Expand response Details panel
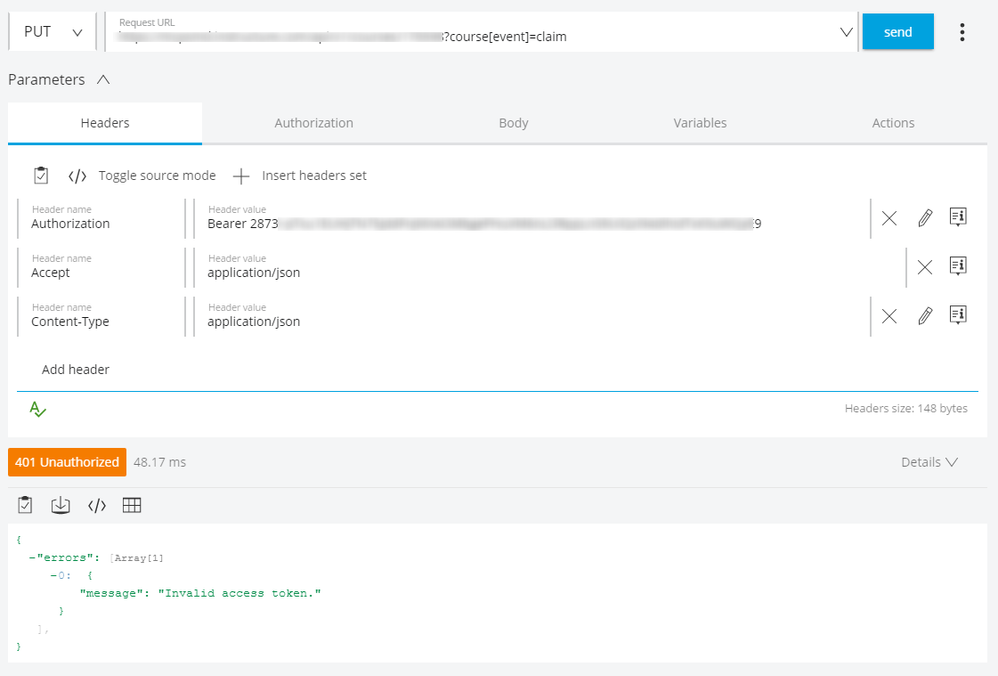The height and width of the screenshot is (676, 998). coord(929,462)
